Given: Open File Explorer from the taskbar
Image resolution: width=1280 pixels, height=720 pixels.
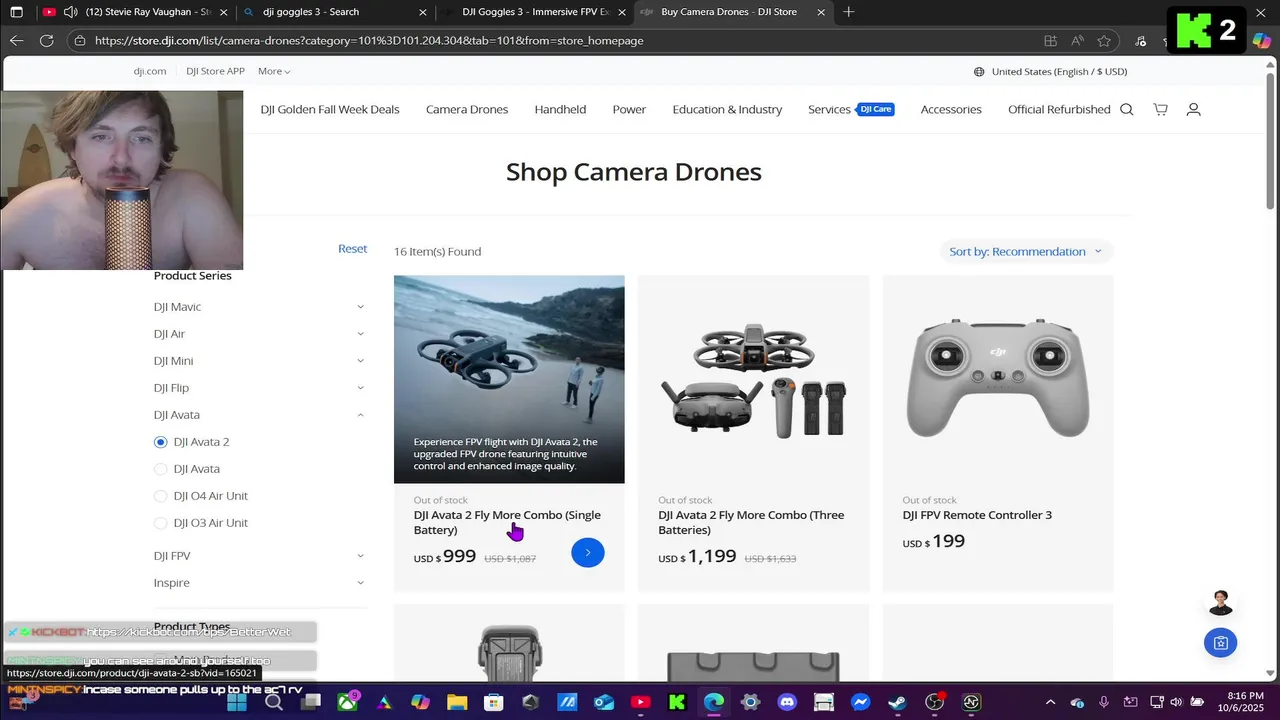Looking at the screenshot, I should pyautogui.click(x=457, y=702).
